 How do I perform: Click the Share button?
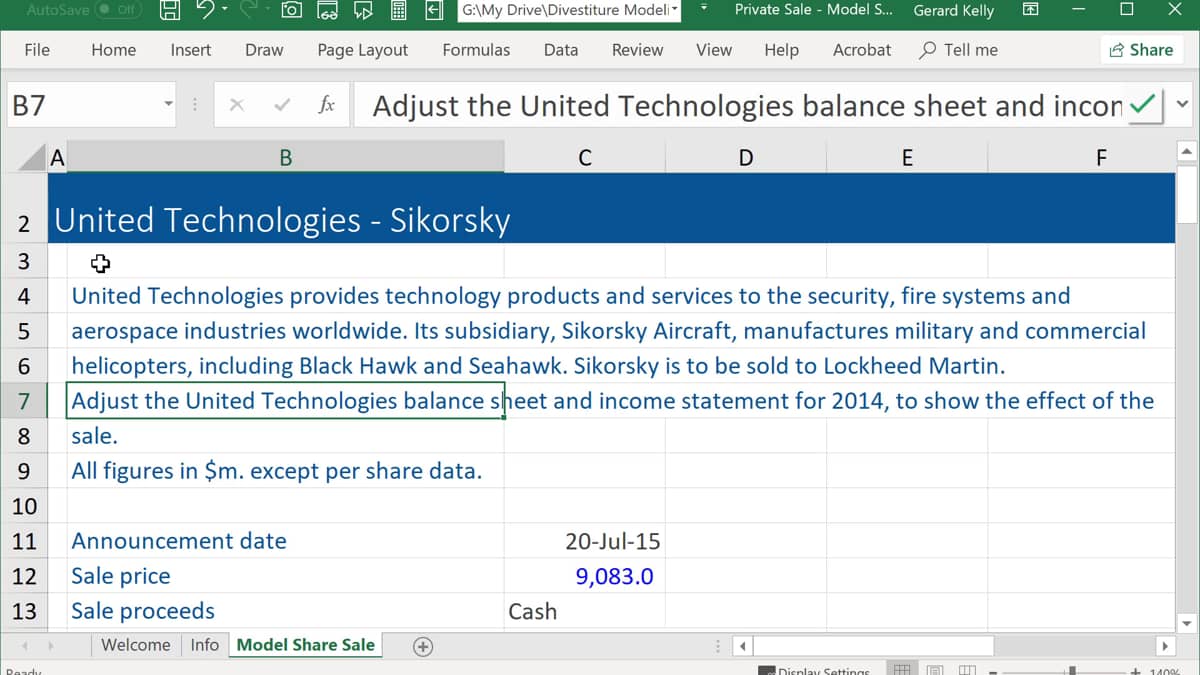pos(1141,50)
